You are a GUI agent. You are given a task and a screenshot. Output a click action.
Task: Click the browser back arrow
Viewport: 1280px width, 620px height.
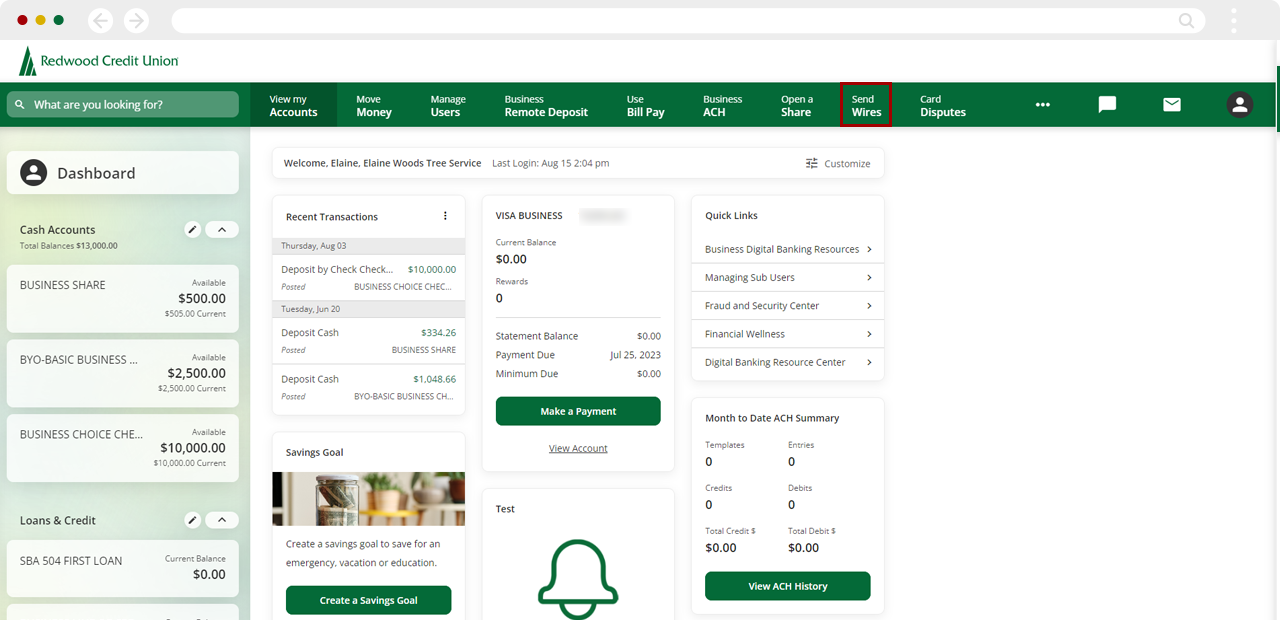tap(100, 20)
